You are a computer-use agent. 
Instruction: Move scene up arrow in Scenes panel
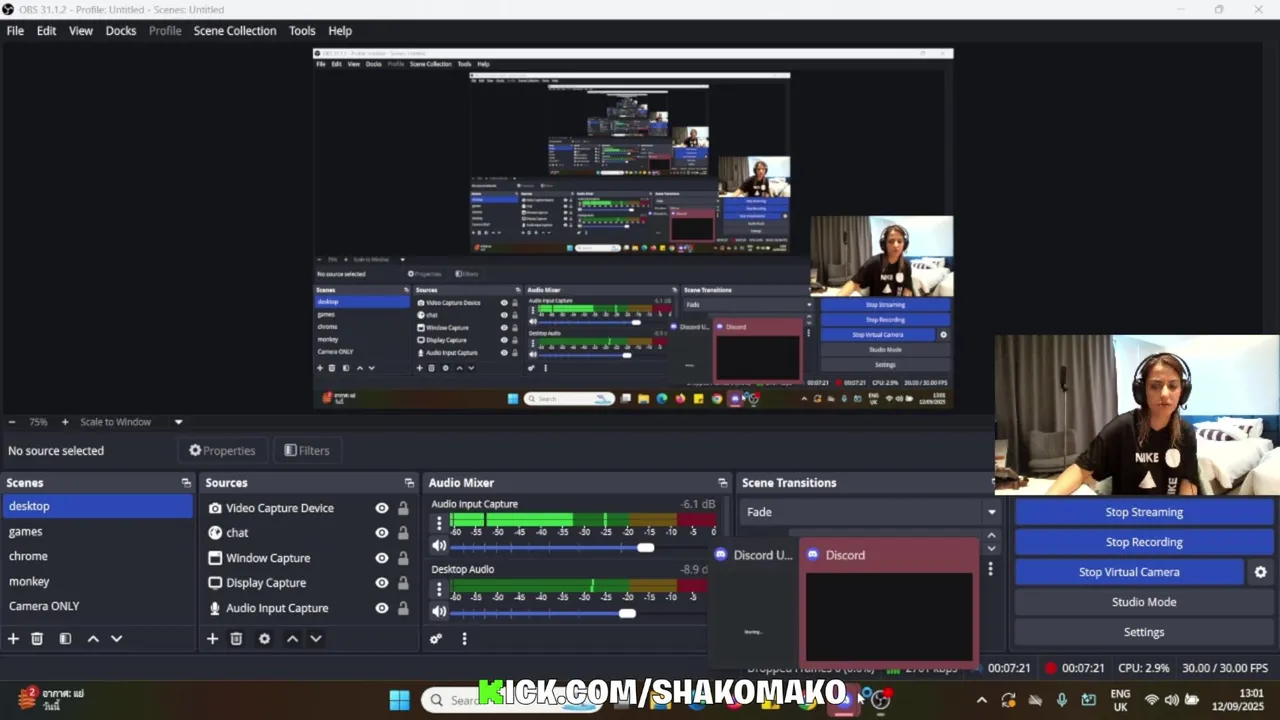[x=93, y=639]
